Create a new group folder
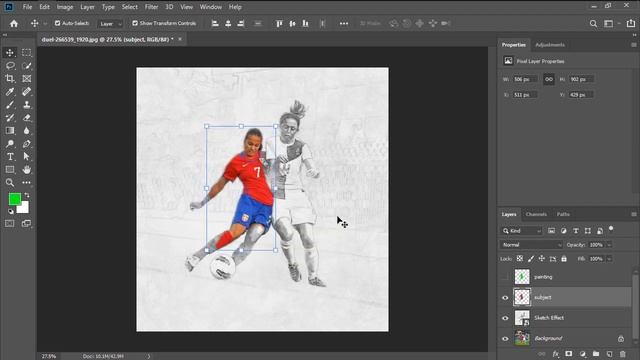This screenshot has width=640, height=360. pos(596,353)
